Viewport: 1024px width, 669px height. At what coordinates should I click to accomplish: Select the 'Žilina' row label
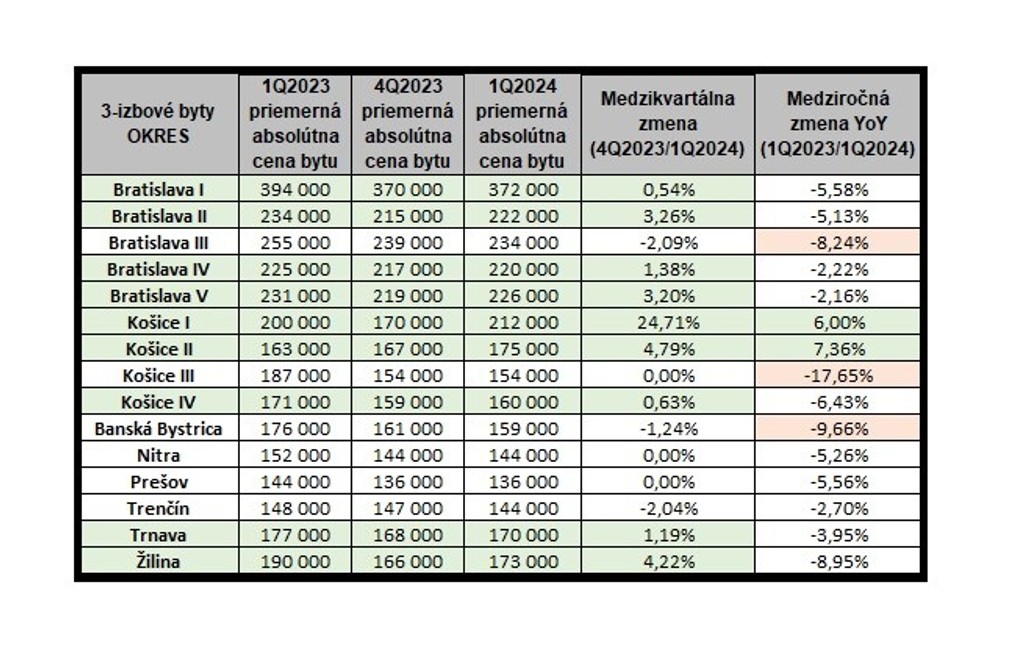pos(158,562)
